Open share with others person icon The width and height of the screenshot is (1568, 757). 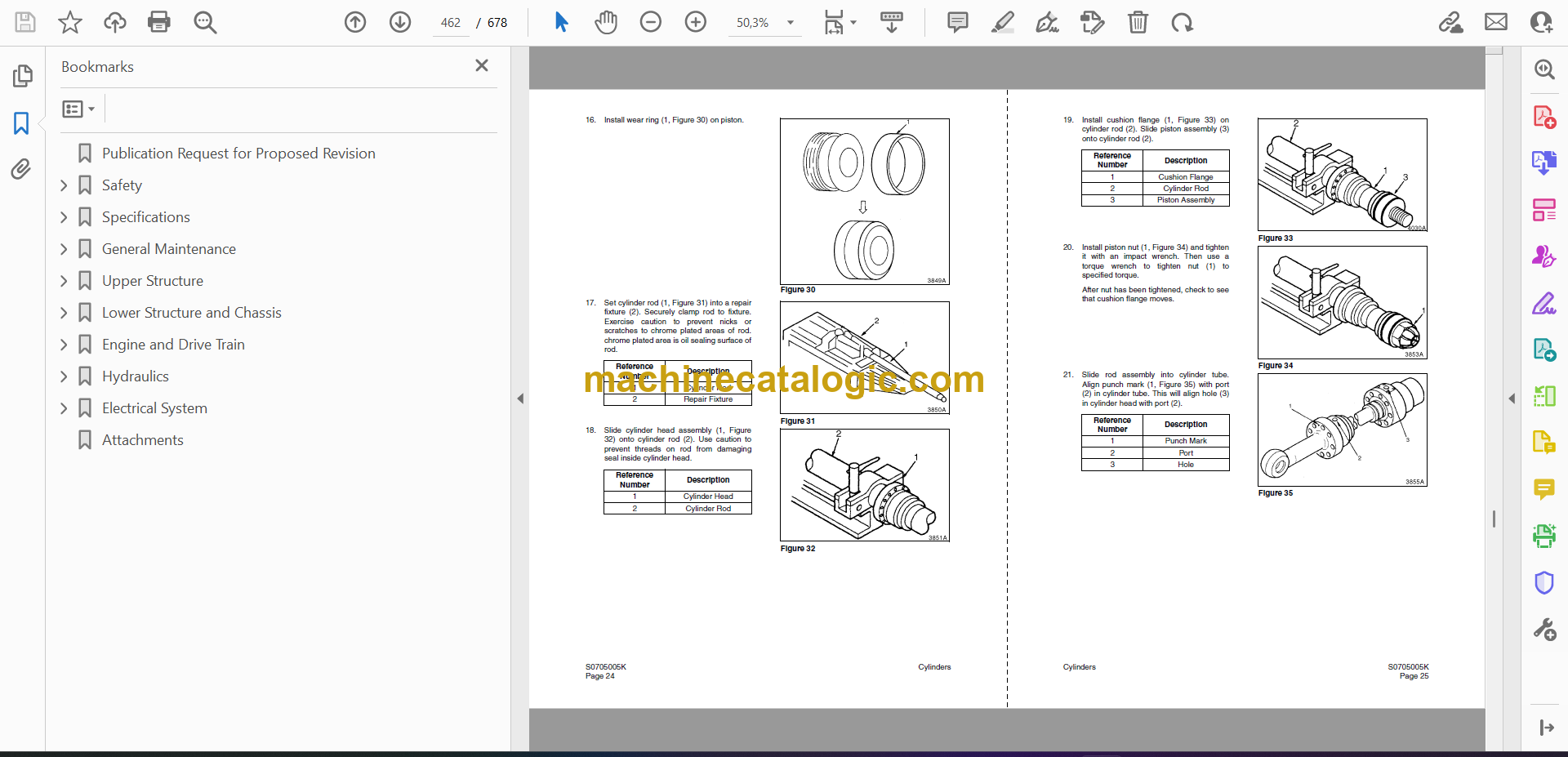[1541, 22]
